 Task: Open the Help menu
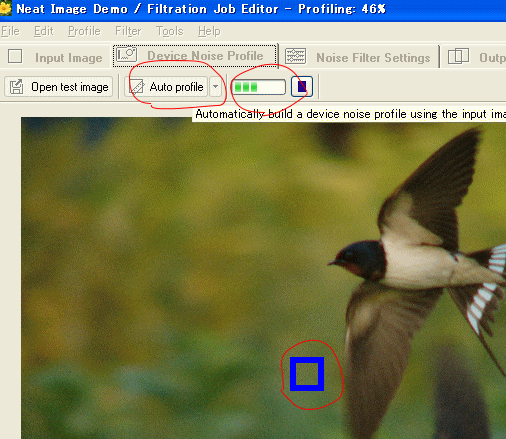click(x=209, y=31)
